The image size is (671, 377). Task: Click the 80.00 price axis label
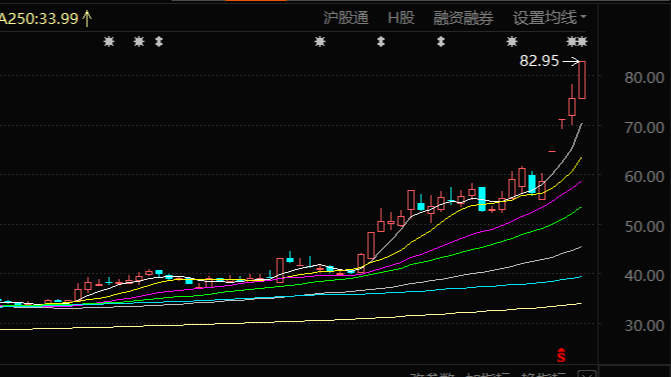tap(644, 77)
